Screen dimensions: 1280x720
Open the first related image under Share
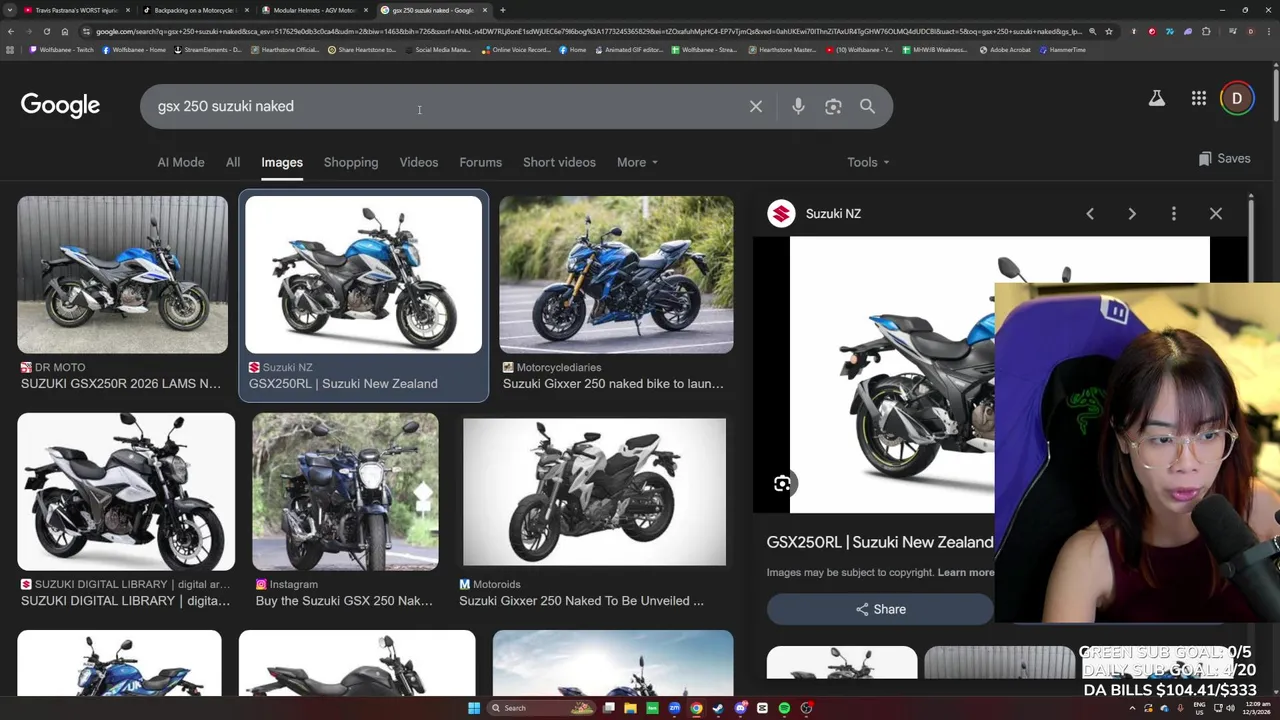841,663
